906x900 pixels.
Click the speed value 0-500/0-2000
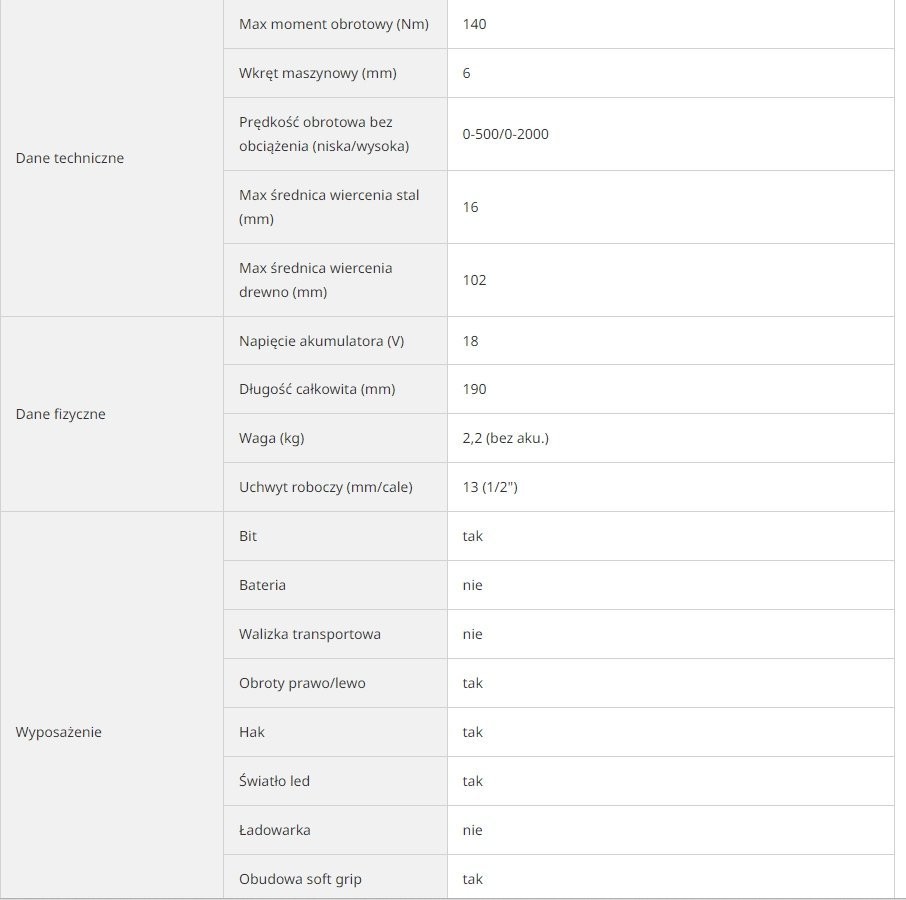click(506, 134)
